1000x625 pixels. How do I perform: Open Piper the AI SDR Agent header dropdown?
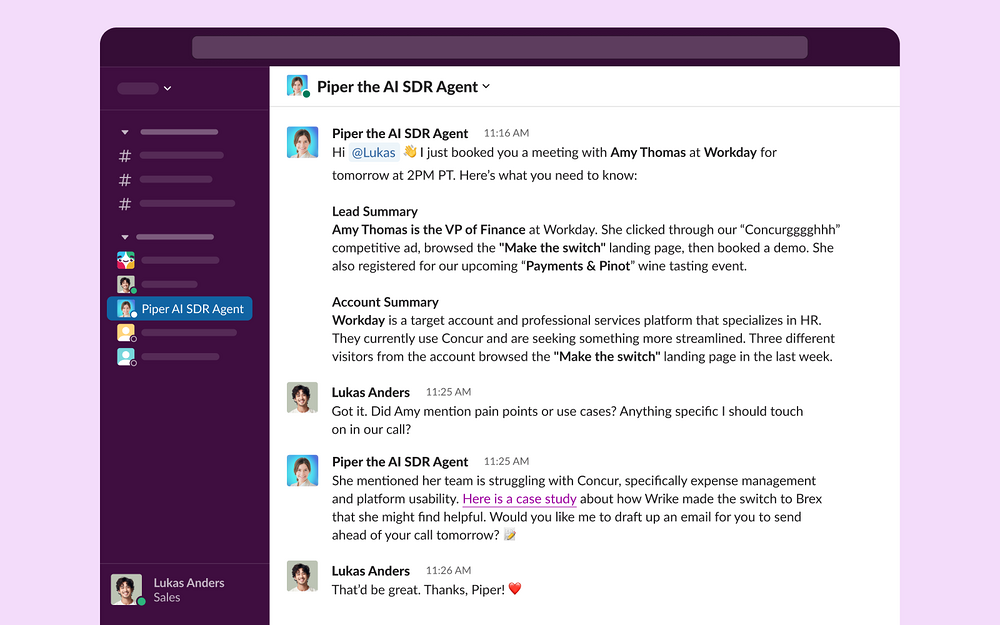[486, 86]
